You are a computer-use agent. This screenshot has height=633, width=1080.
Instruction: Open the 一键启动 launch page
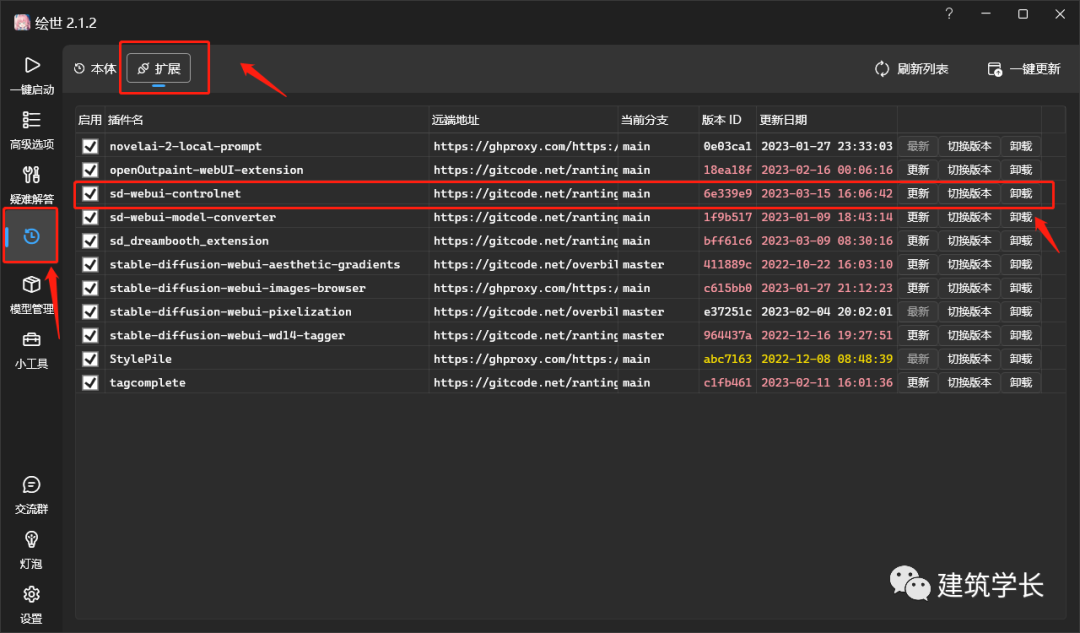pyautogui.click(x=32, y=75)
